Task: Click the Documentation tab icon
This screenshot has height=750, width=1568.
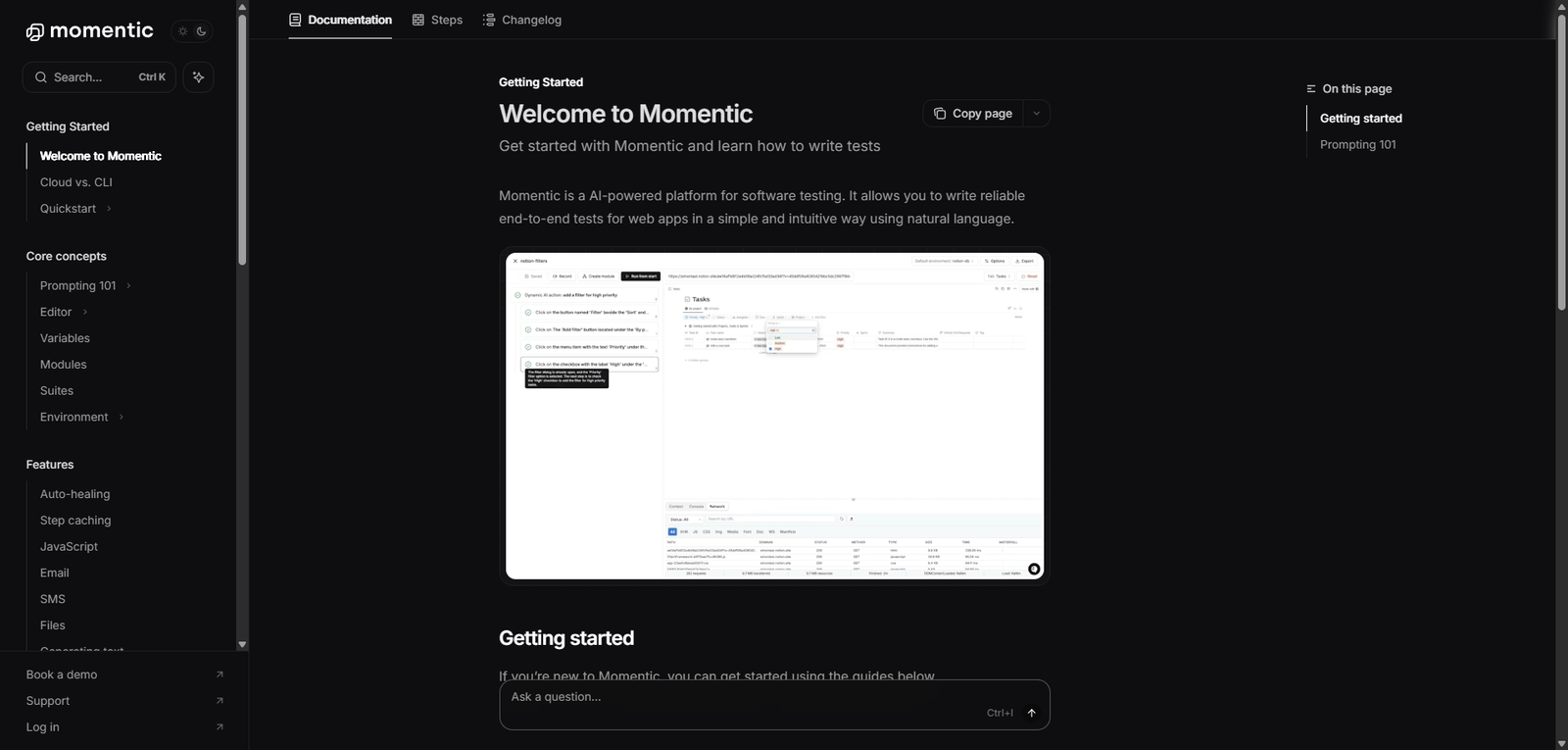Action: pos(295,20)
